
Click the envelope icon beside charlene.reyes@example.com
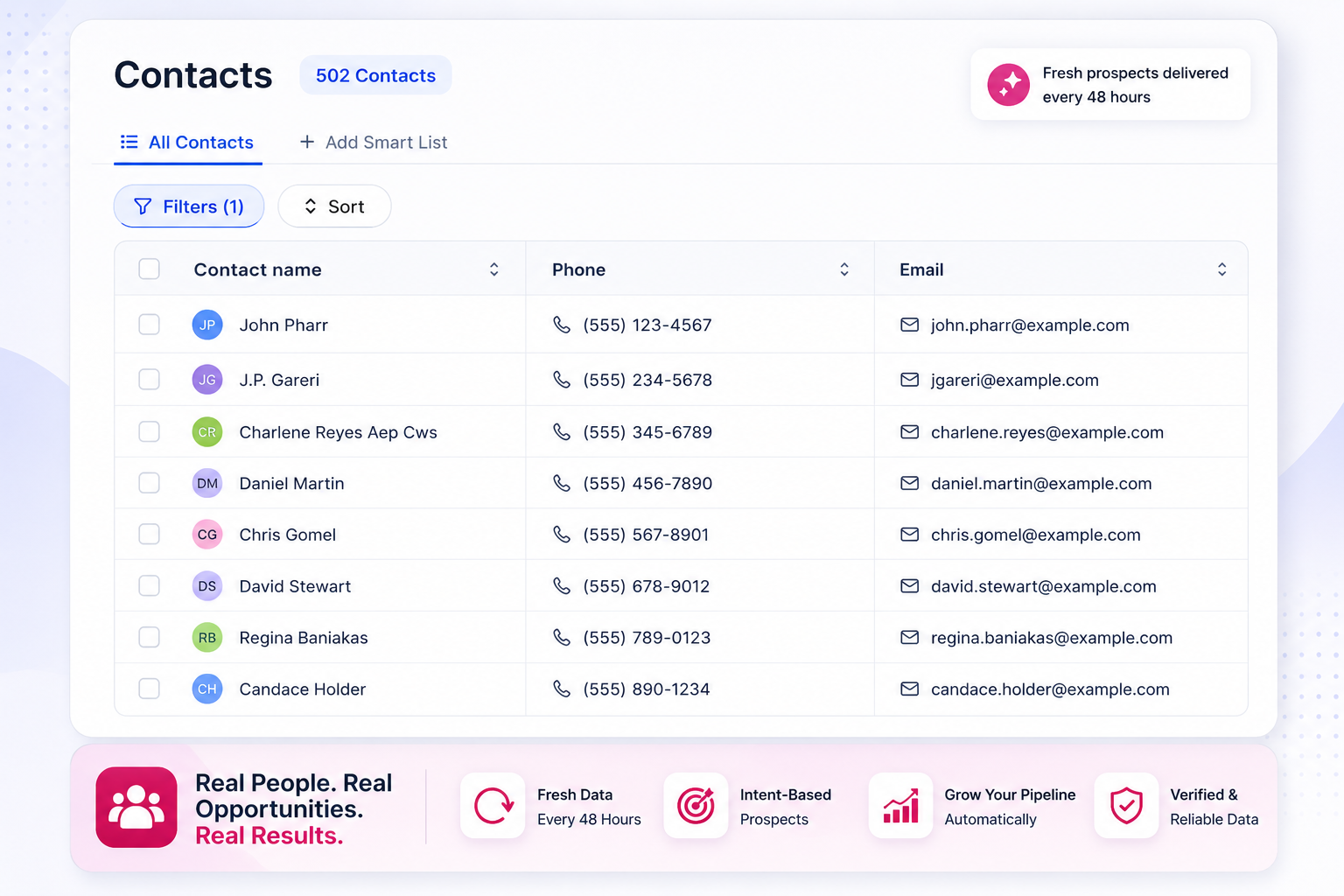(910, 432)
